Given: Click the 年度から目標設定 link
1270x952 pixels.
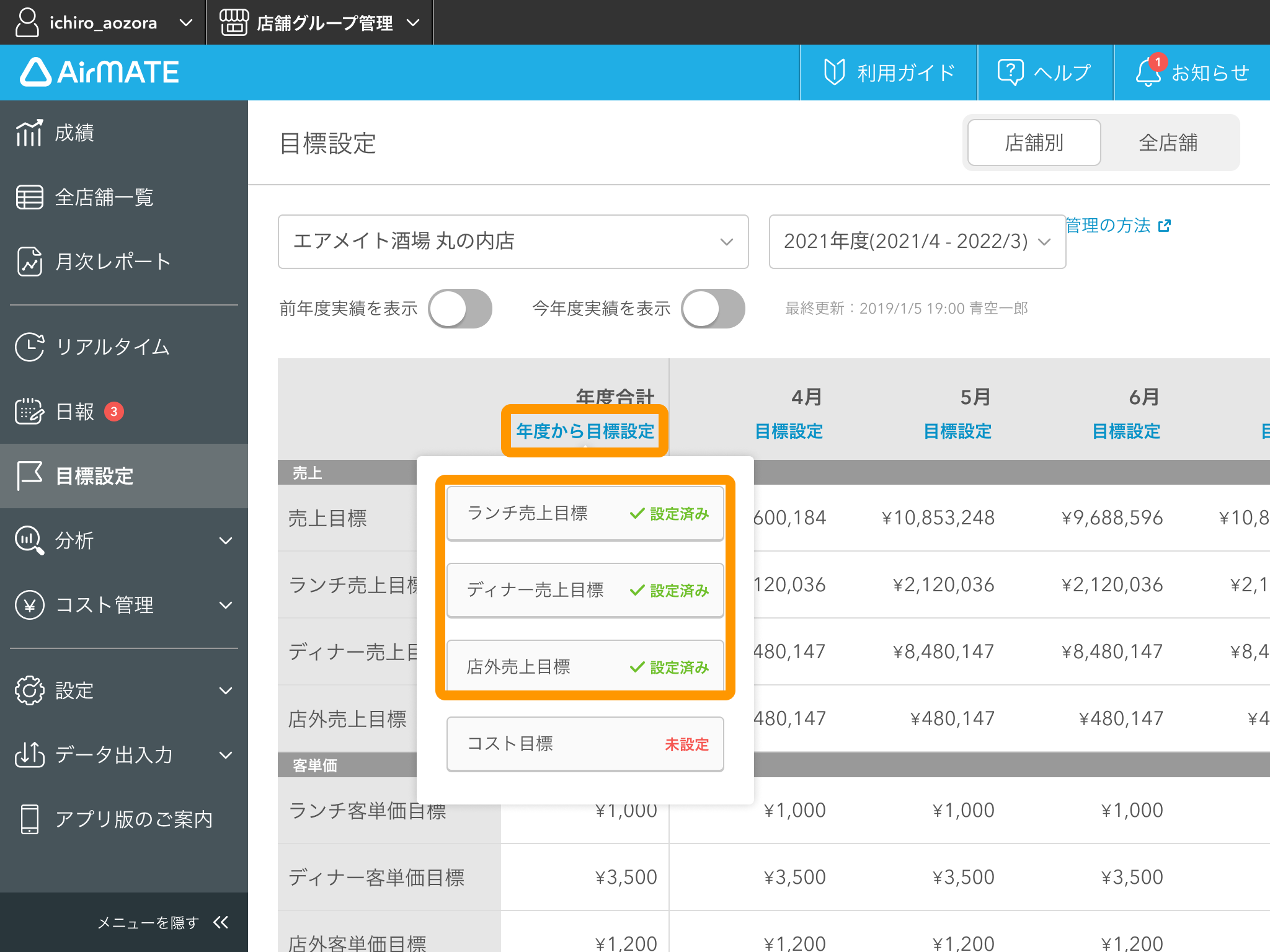Looking at the screenshot, I should click(585, 431).
